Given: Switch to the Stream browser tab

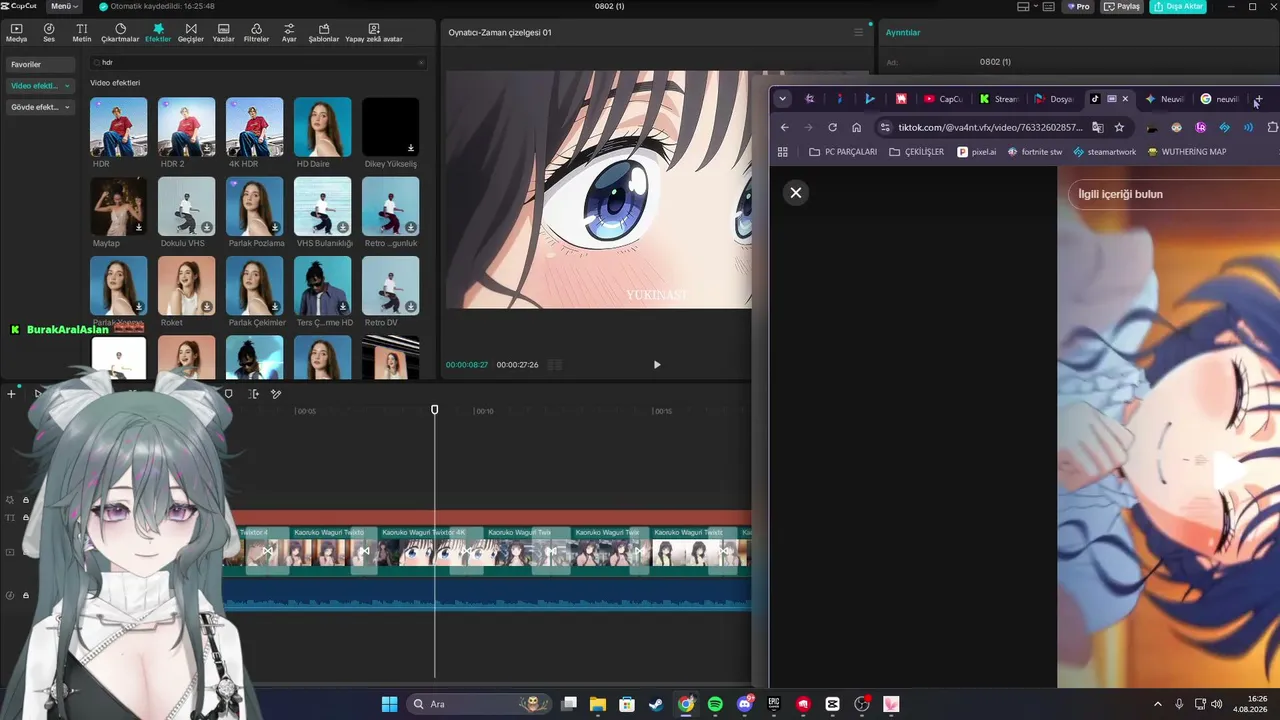Looking at the screenshot, I should tap(998, 99).
